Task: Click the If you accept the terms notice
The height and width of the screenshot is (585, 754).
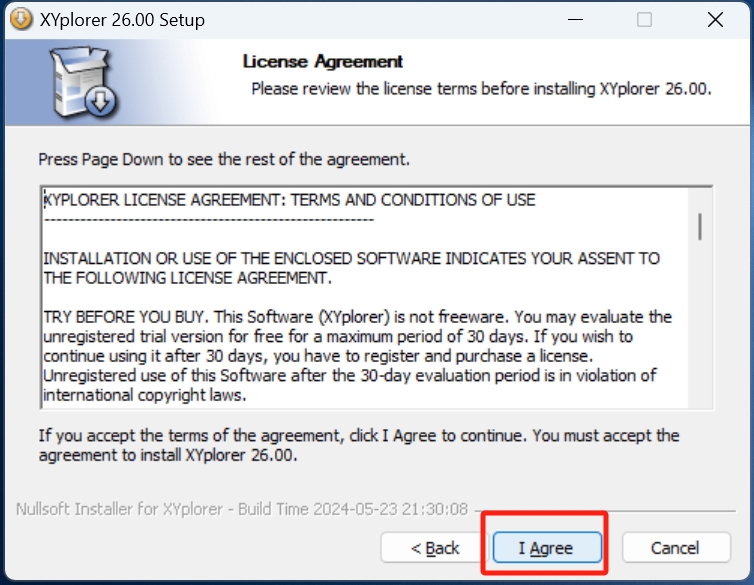Action: point(358,445)
